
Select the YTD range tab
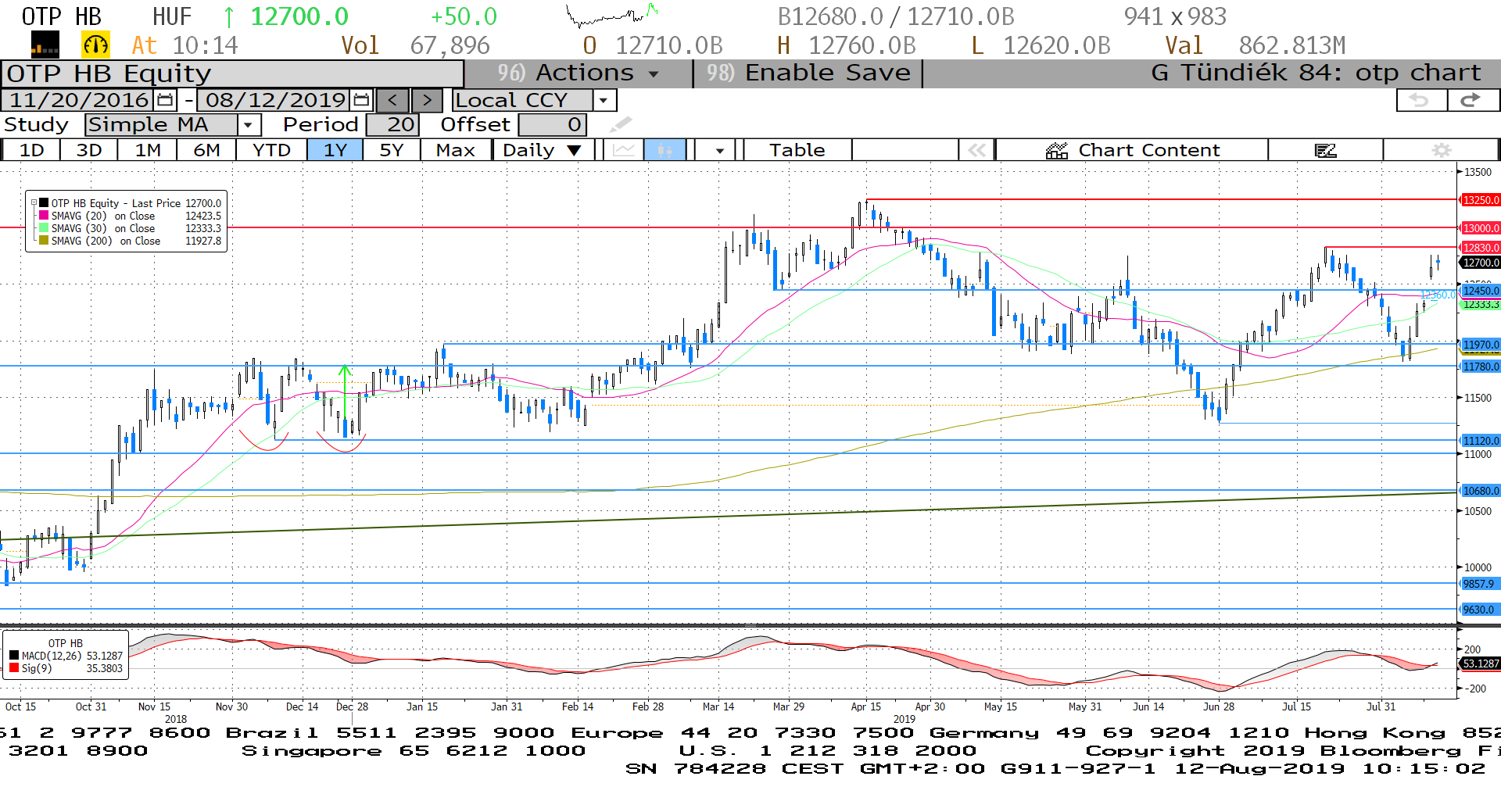coord(272,150)
